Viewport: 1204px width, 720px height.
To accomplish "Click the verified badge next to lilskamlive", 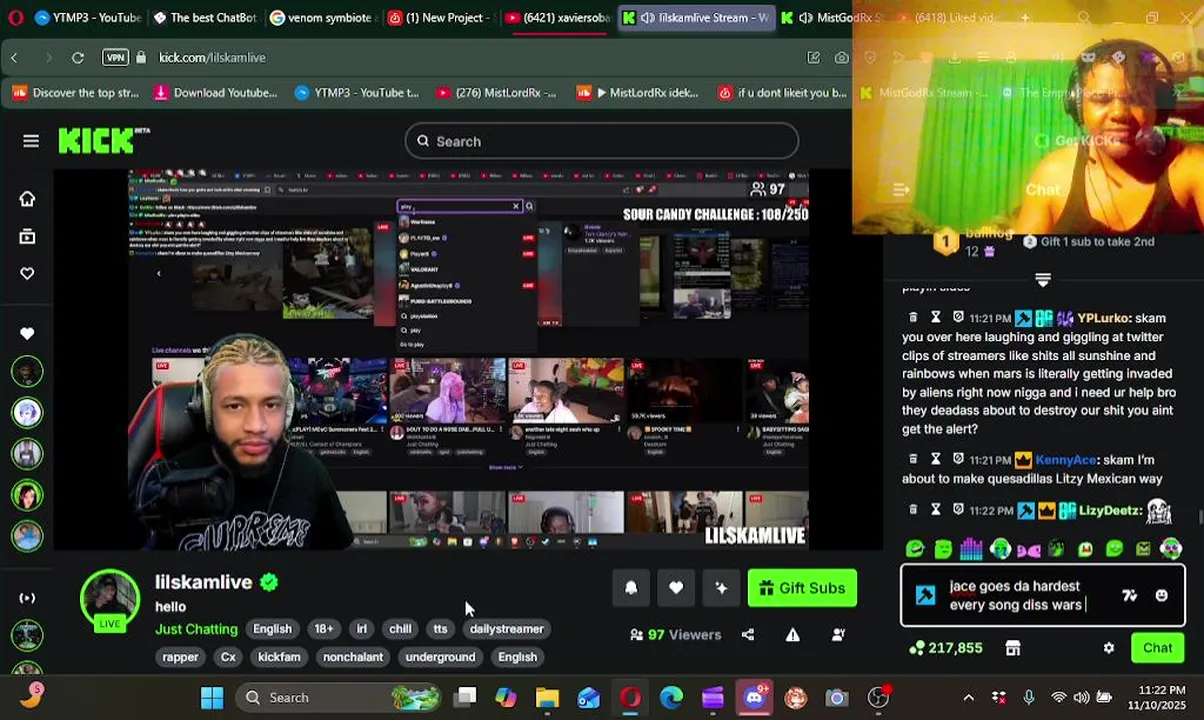I will pos(268,582).
